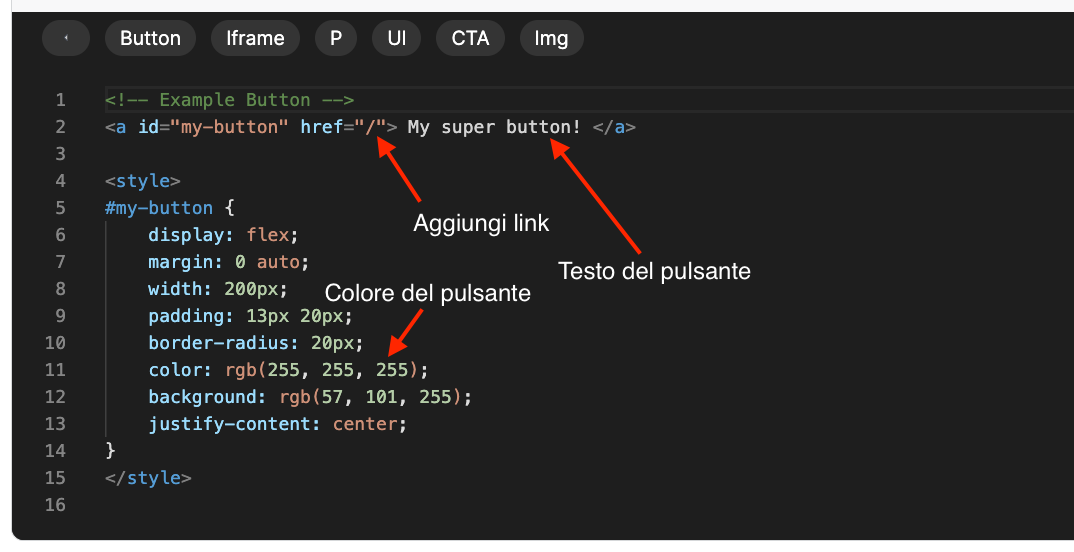Image resolution: width=1074 pixels, height=552 pixels.
Task: Select the P snippet chip
Action: pyautogui.click(x=336, y=38)
